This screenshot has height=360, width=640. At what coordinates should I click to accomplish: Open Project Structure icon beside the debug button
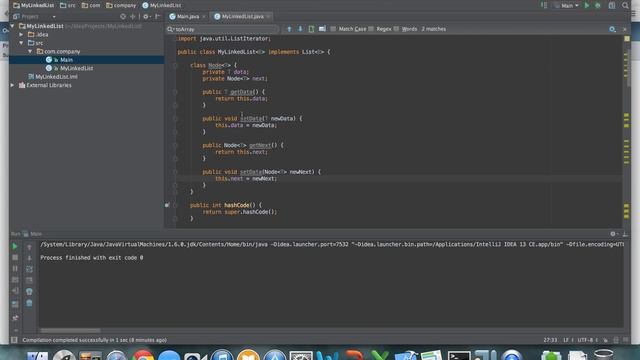[x=612, y=5]
